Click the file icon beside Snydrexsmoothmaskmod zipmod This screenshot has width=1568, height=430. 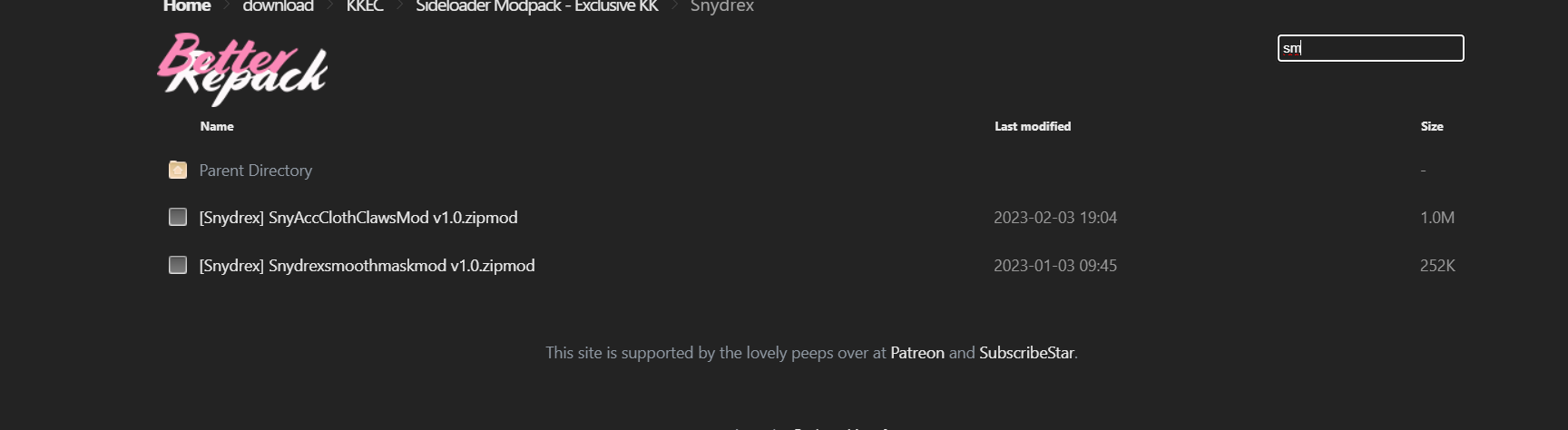[x=178, y=265]
